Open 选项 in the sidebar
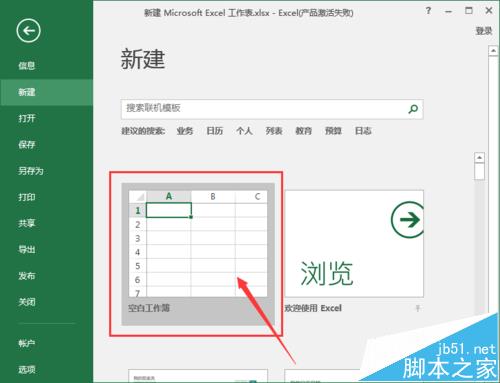The width and height of the screenshot is (500, 383). click(27, 369)
